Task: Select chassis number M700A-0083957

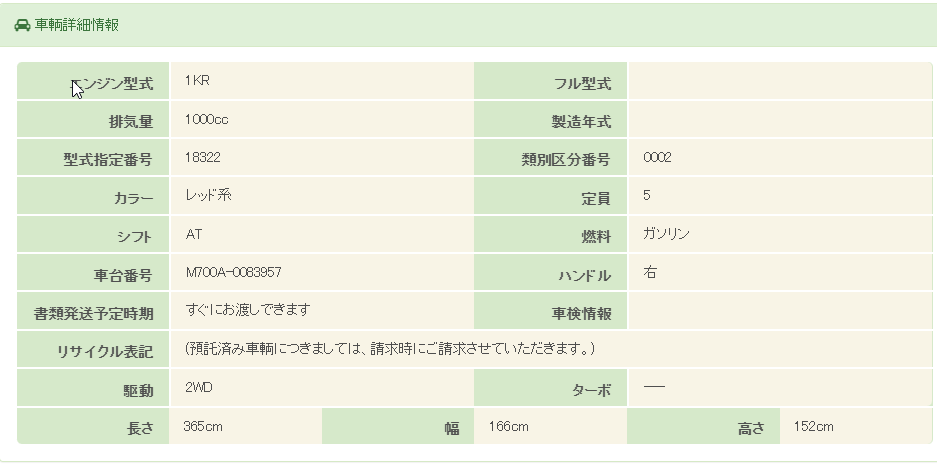Action: [x=233, y=272]
